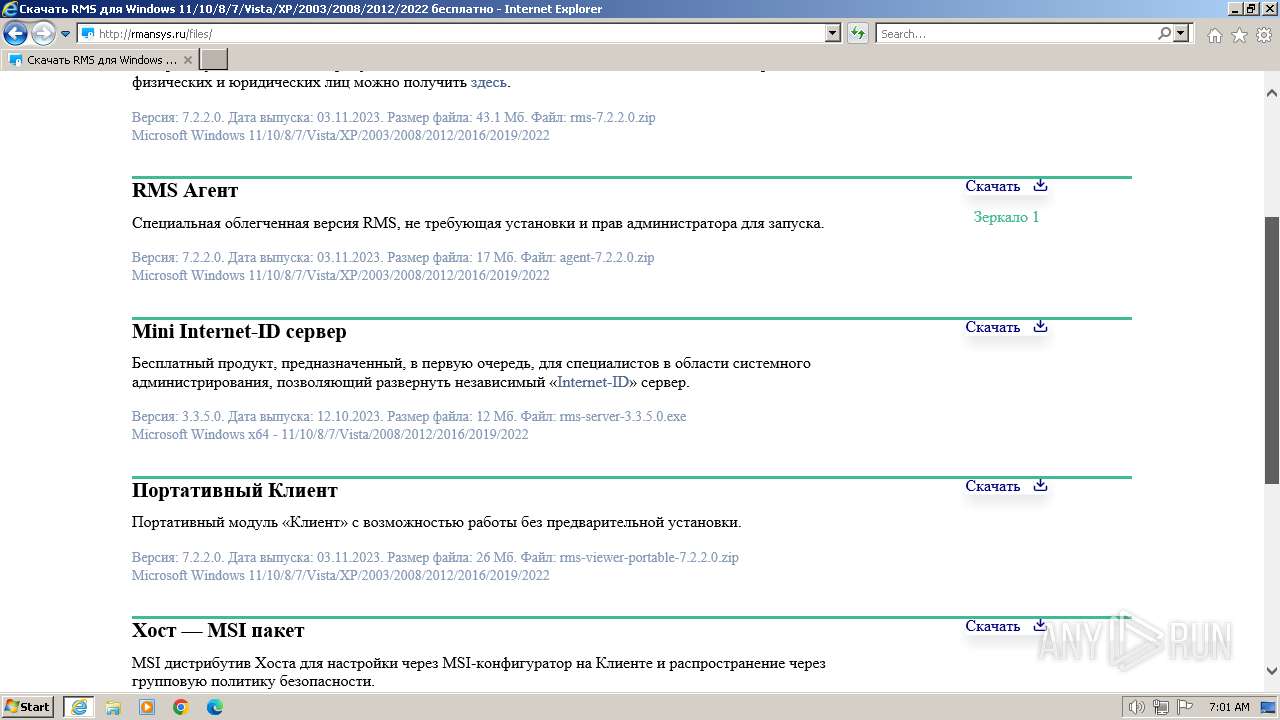Click the volume speaker tray icon
This screenshot has width=1280, height=720.
pos(1137,707)
